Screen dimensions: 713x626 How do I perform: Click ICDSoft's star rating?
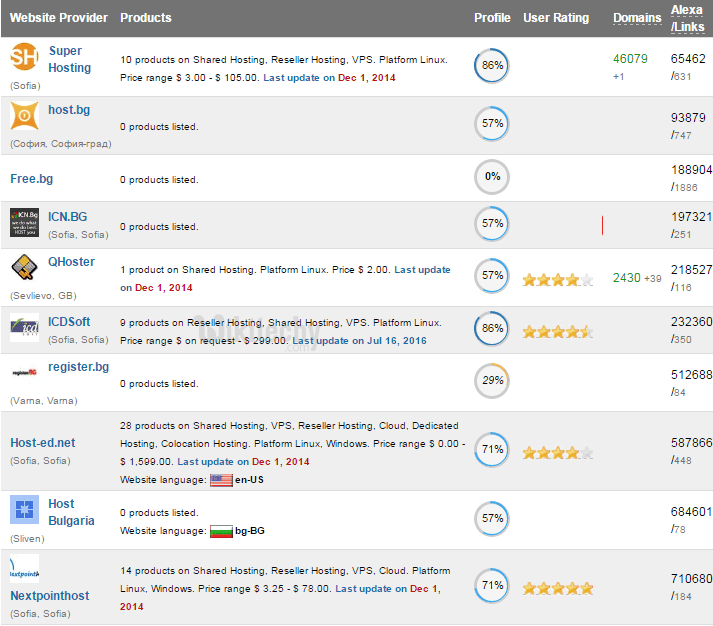click(558, 332)
